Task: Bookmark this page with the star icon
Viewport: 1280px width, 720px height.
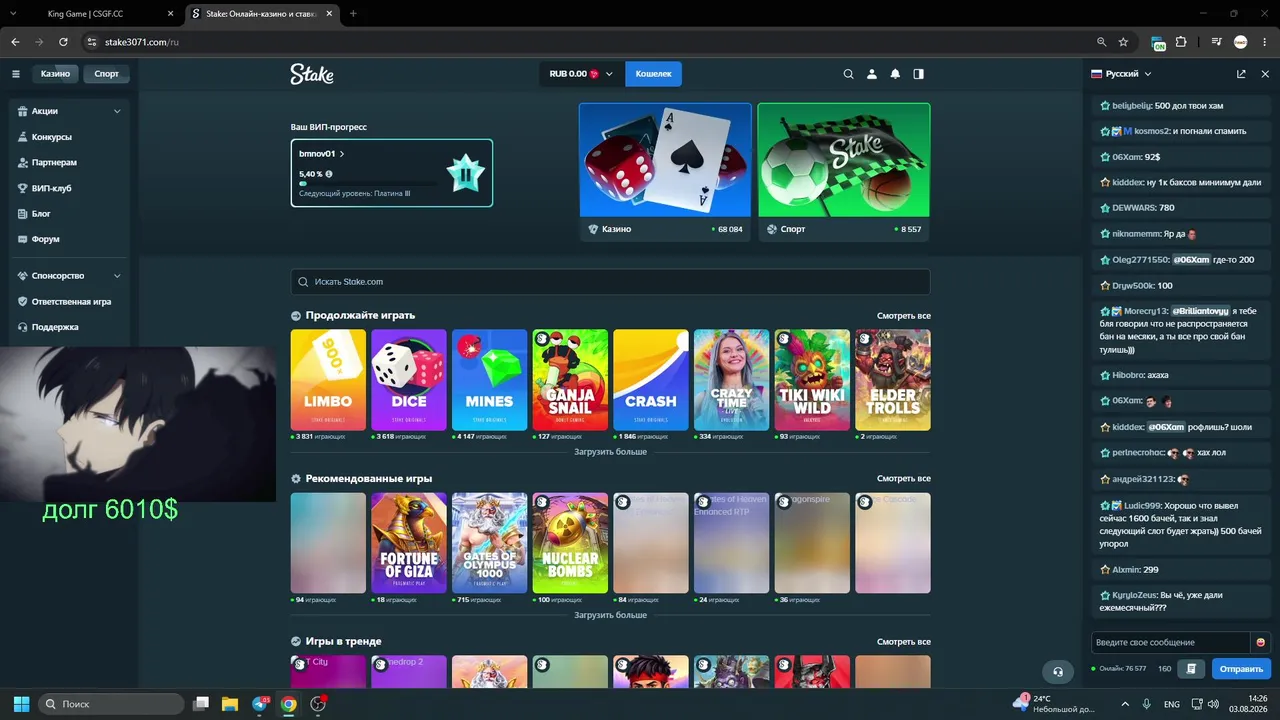Action: point(1123,42)
